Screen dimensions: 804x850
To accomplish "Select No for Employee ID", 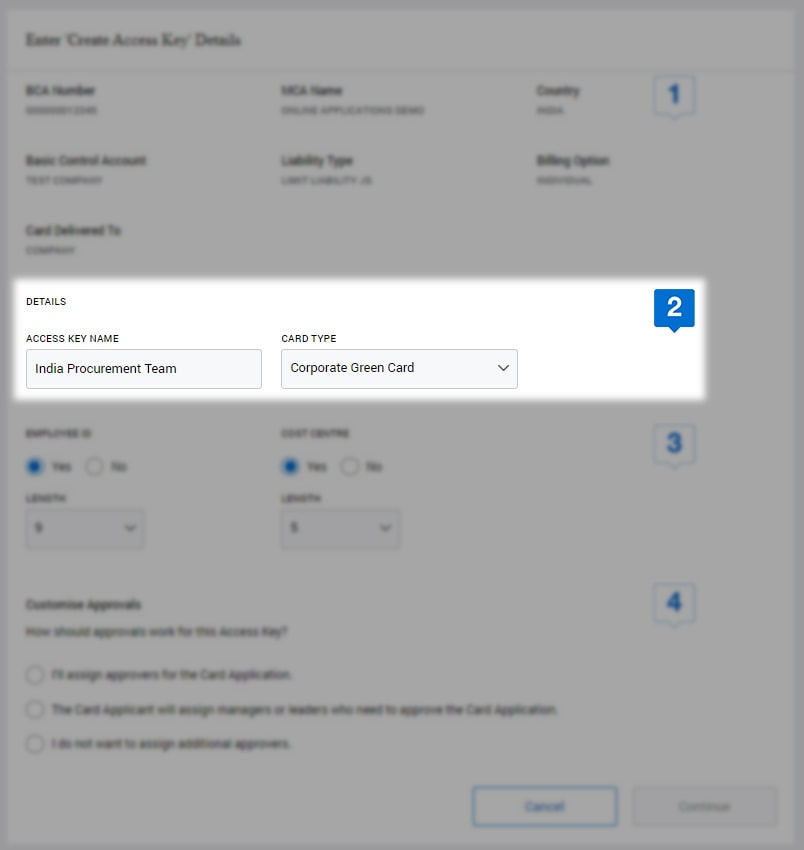I will coord(95,466).
